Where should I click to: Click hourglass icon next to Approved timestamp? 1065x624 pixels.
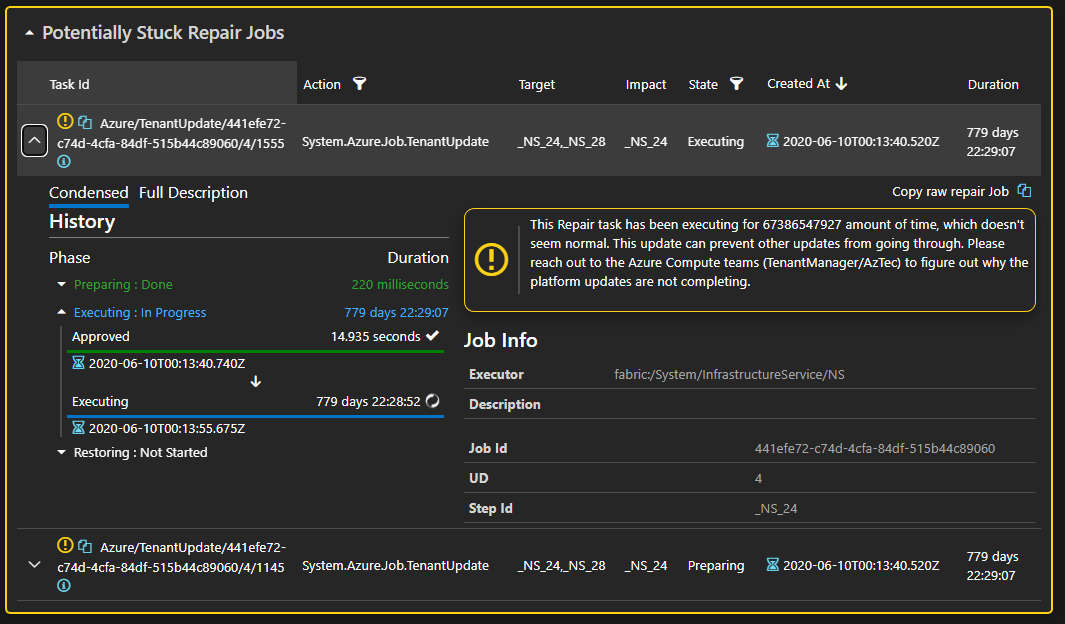click(79, 363)
